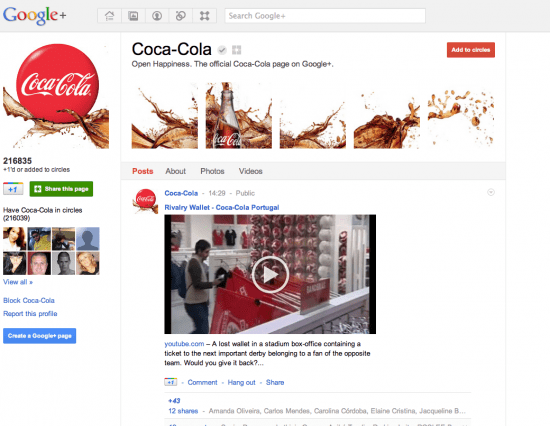Click the 14:29 post timestamp

[217, 193]
